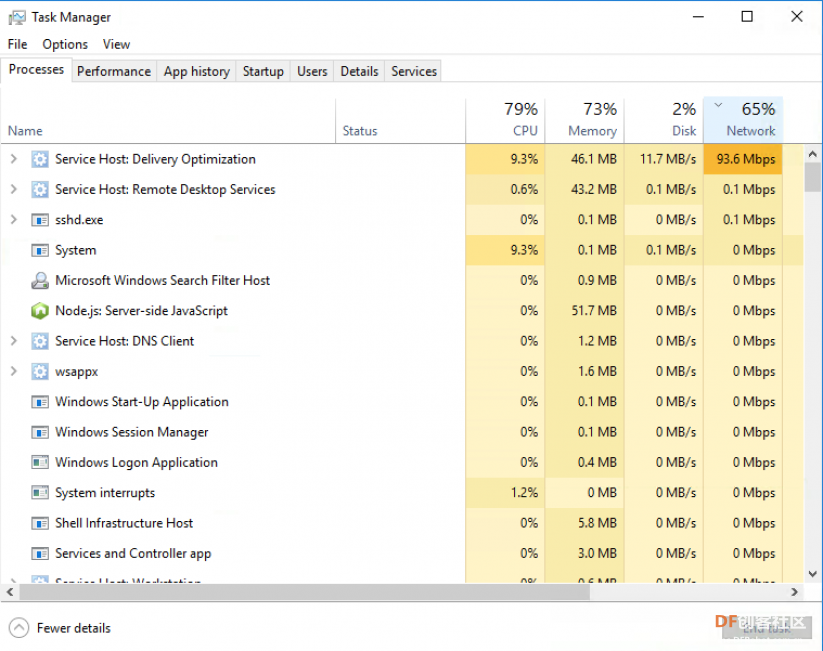Click the Windows Session Manager icon

[40, 433]
